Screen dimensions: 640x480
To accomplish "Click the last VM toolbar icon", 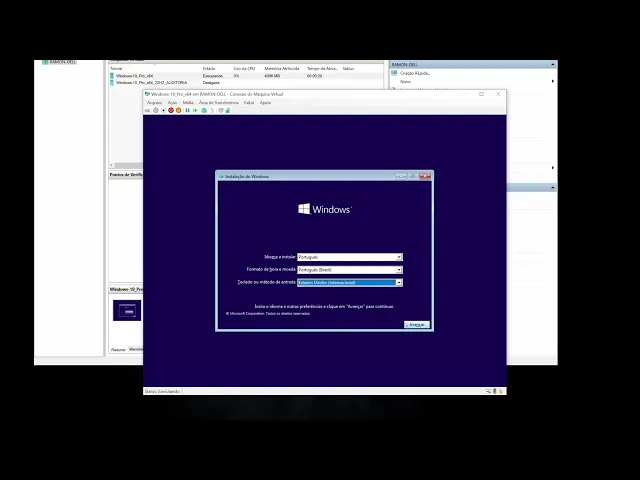I will point(228,111).
